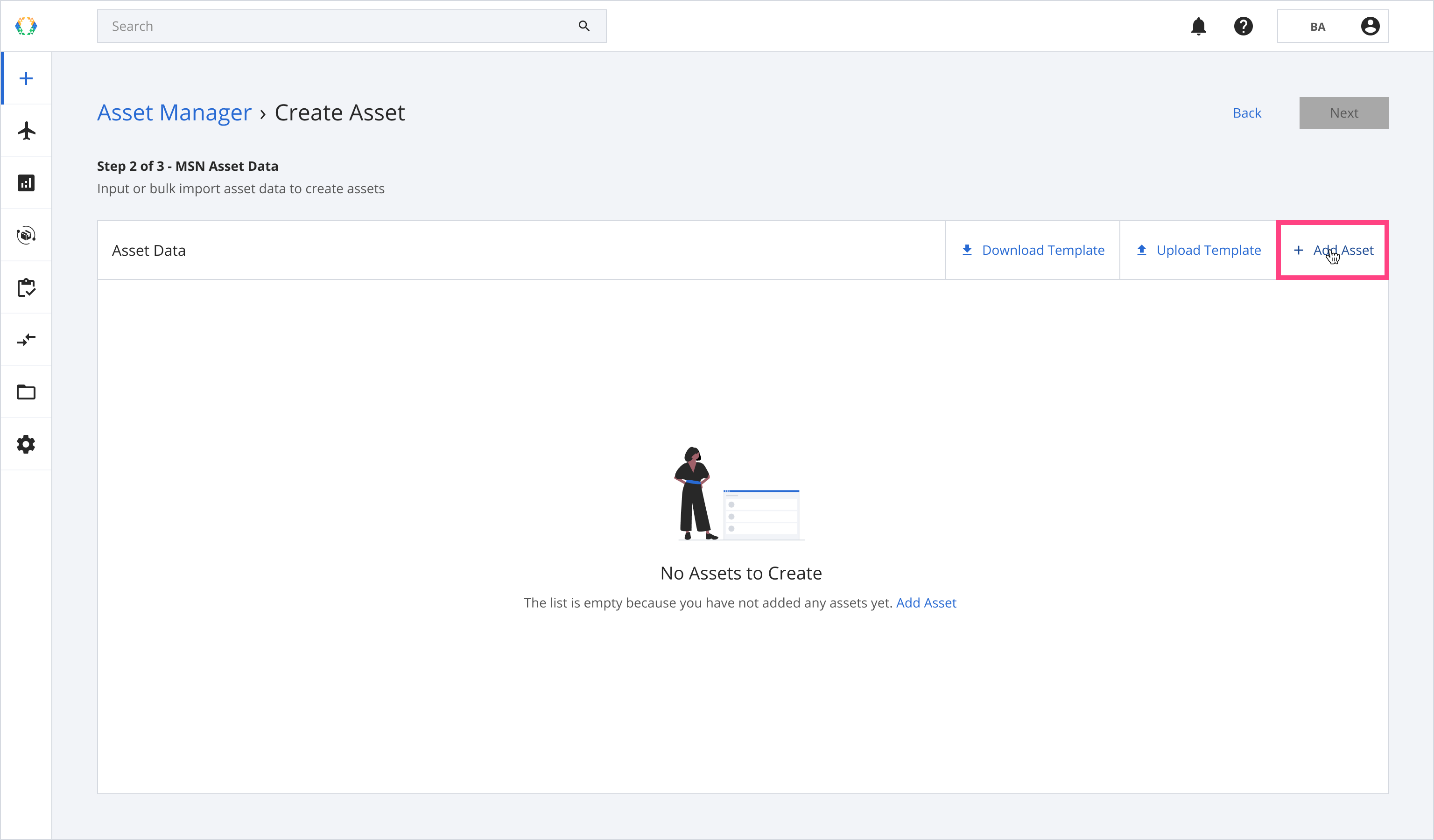Click the upload arrow icon beside Upload Template

point(1141,250)
